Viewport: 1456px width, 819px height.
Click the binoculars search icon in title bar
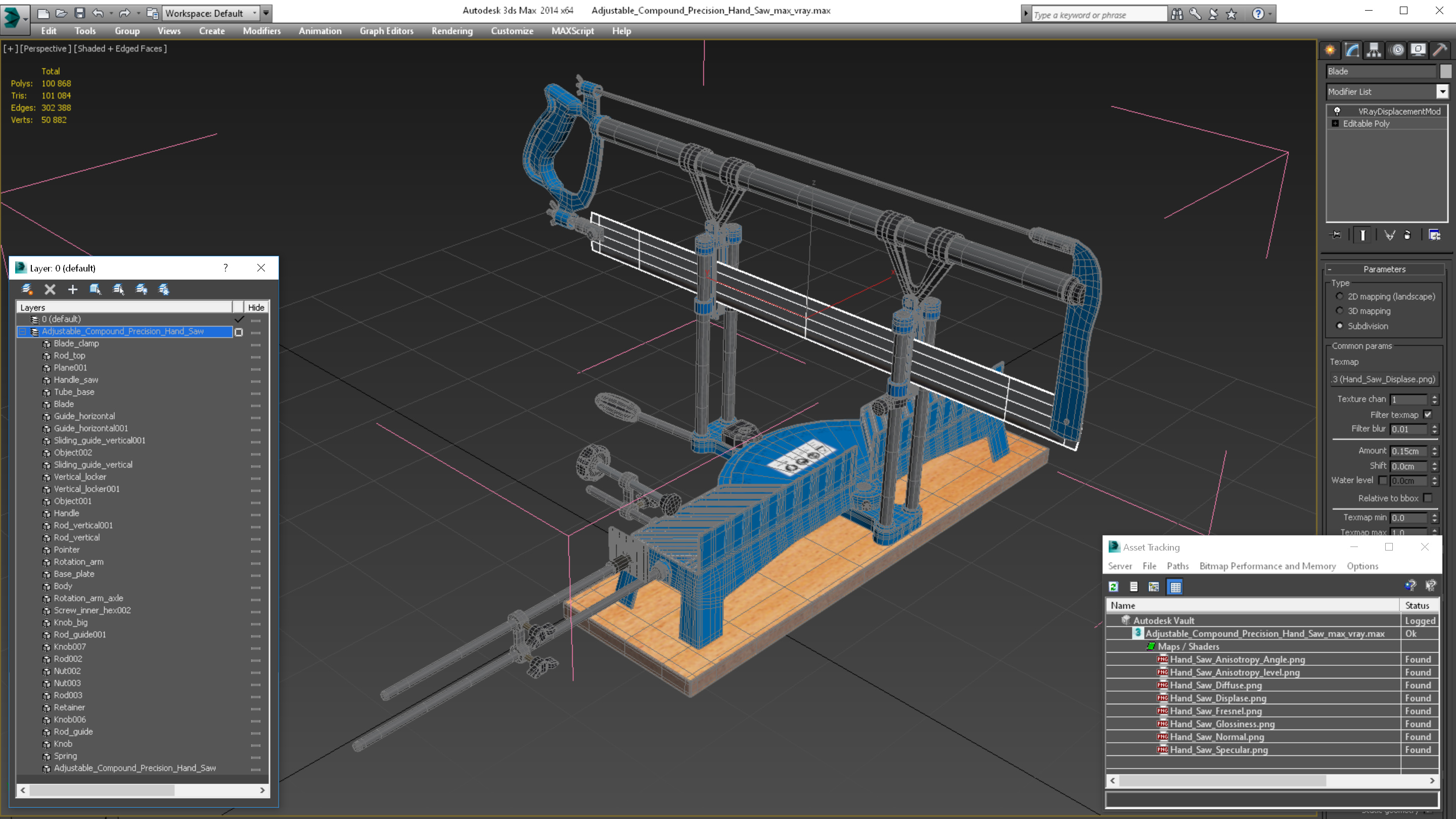[x=1177, y=14]
